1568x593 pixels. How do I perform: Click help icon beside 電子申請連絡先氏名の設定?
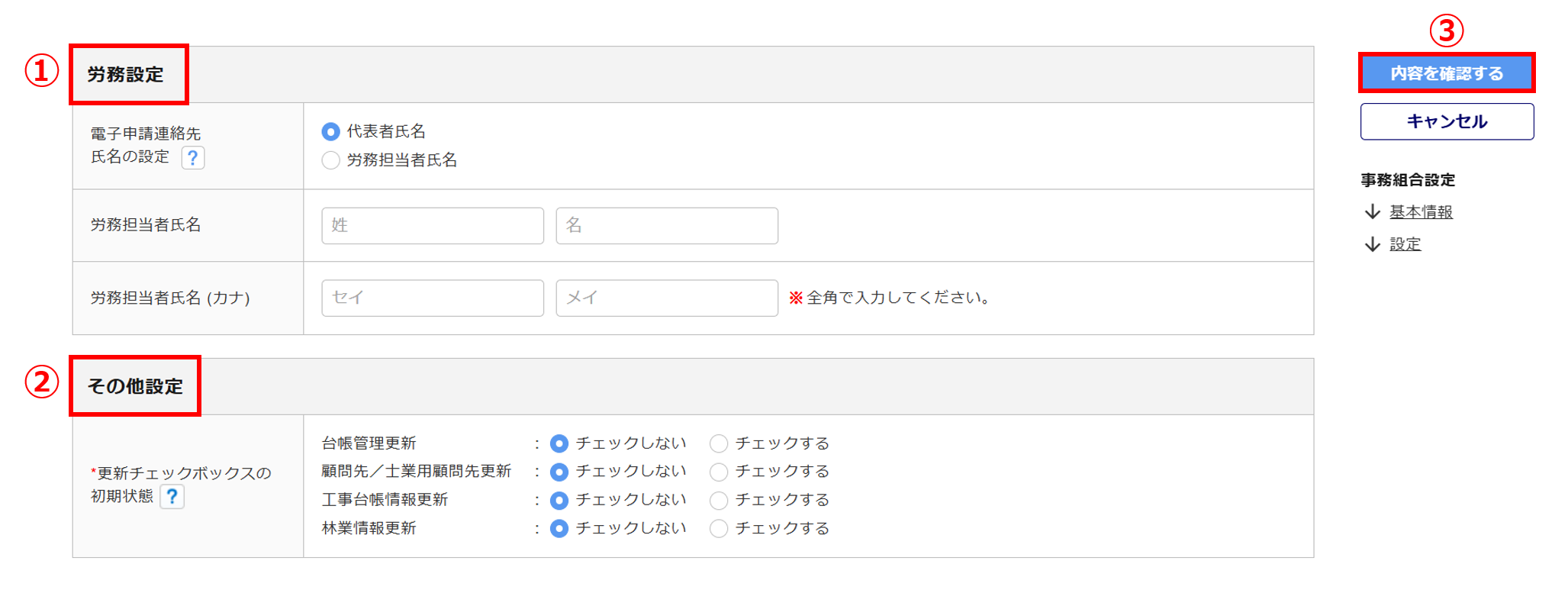193,158
